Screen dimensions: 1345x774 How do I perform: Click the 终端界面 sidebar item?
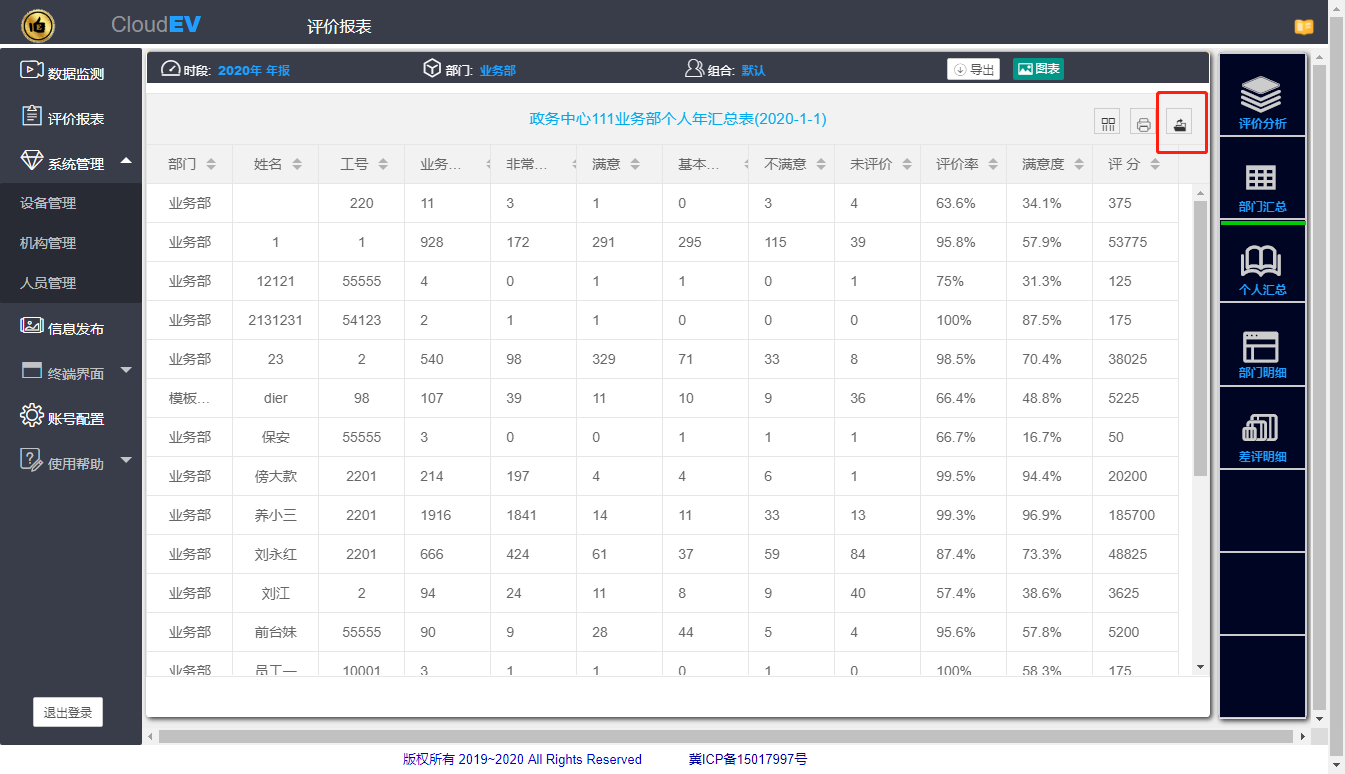click(x=62, y=373)
